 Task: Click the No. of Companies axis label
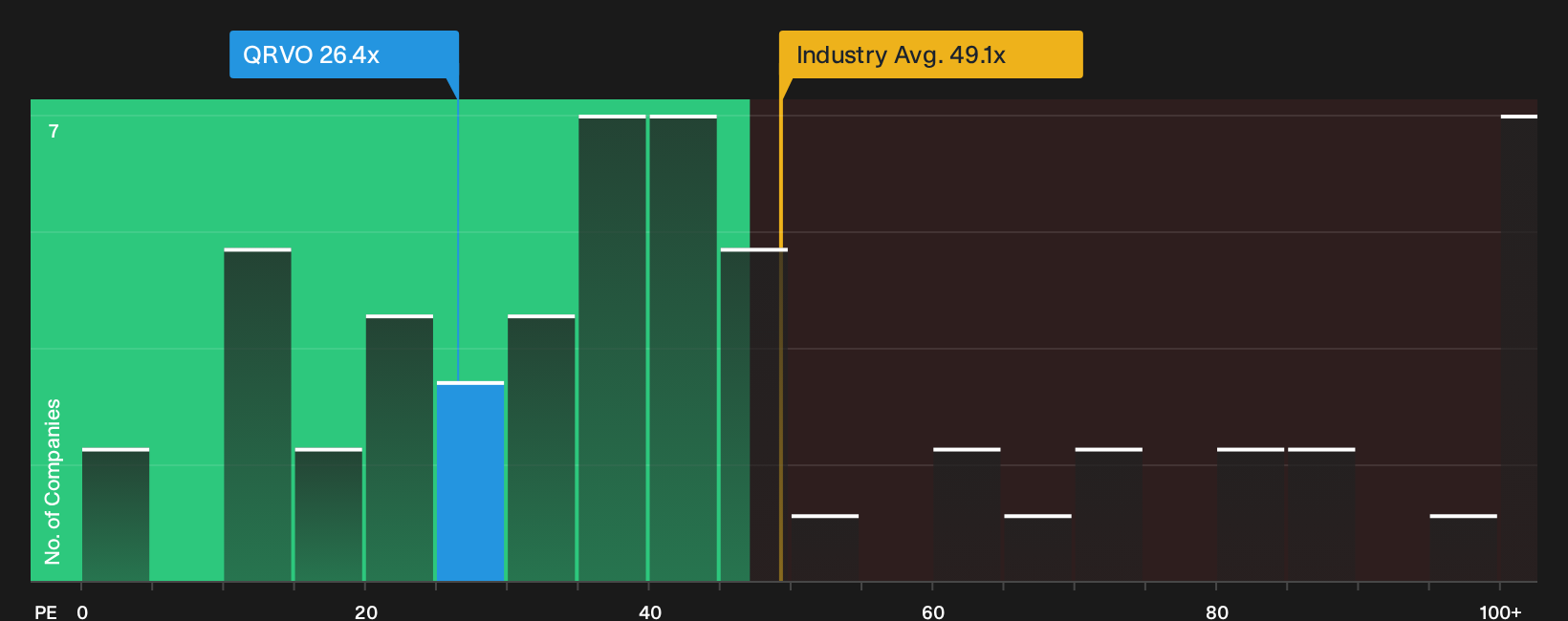(x=53, y=482)
